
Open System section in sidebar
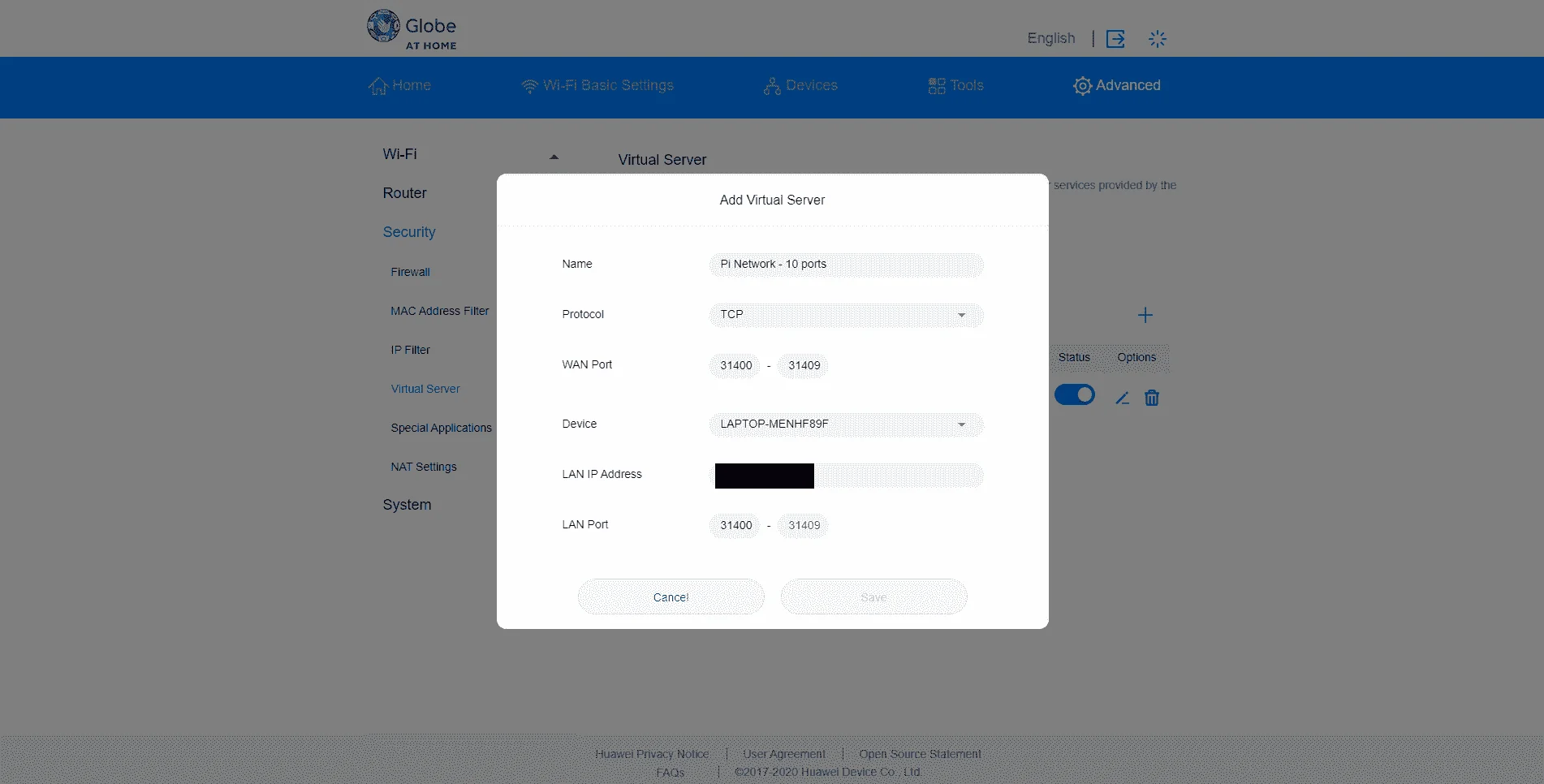(407, 505)
